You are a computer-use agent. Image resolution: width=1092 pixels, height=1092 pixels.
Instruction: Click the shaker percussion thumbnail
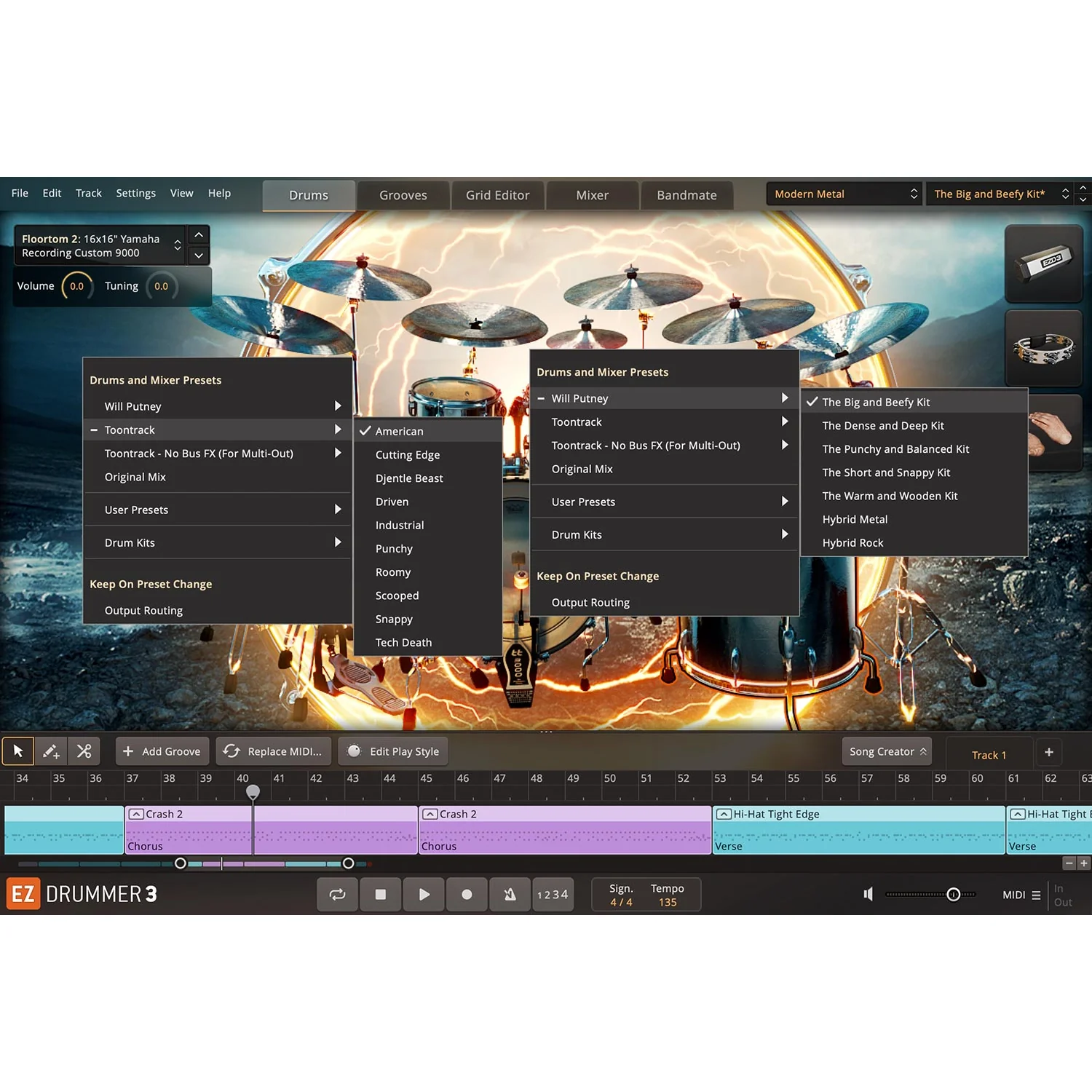[1043, 264]
